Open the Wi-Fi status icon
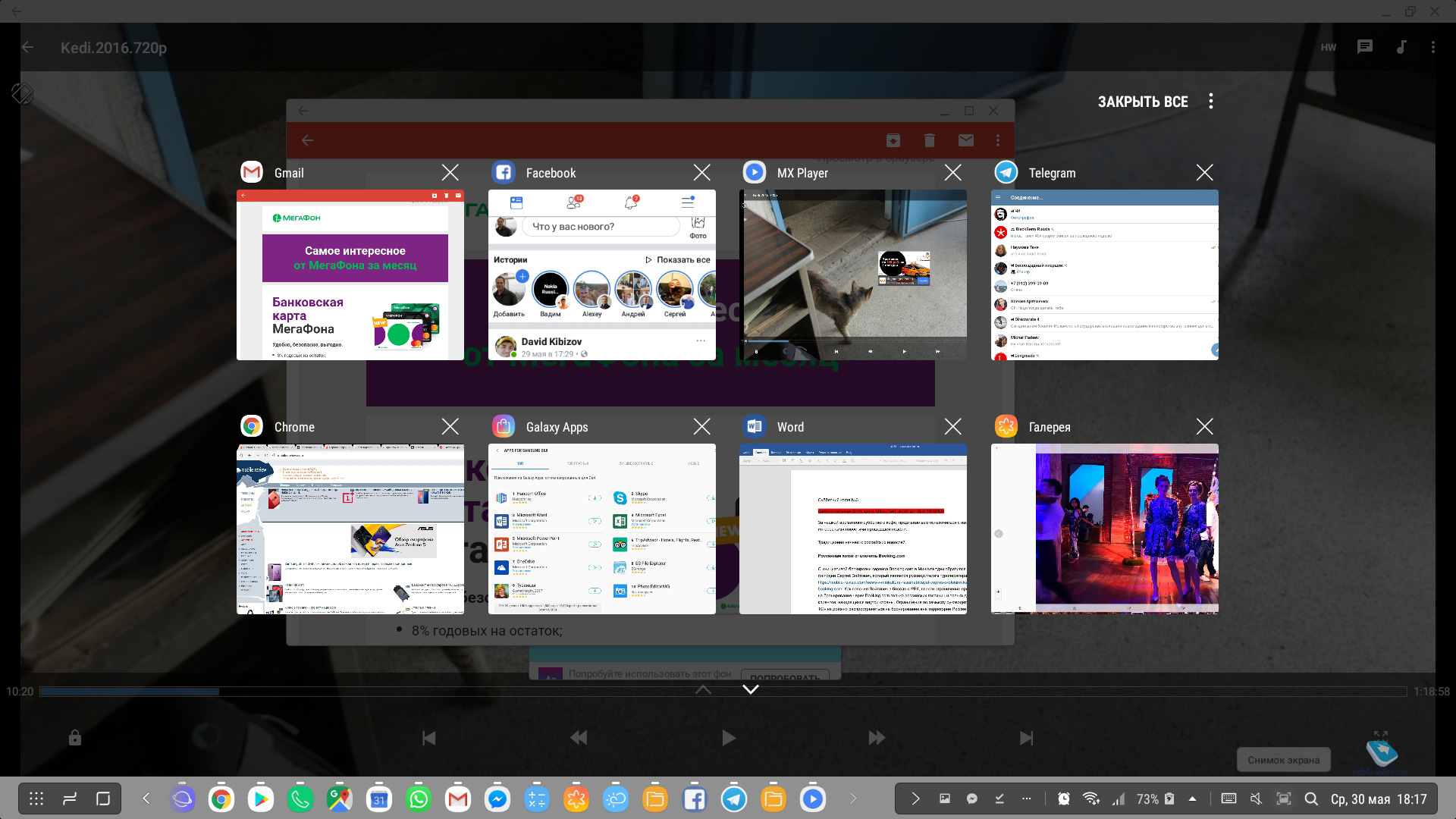Viewport: 1456px width, 819px height. click(1091, 799)
